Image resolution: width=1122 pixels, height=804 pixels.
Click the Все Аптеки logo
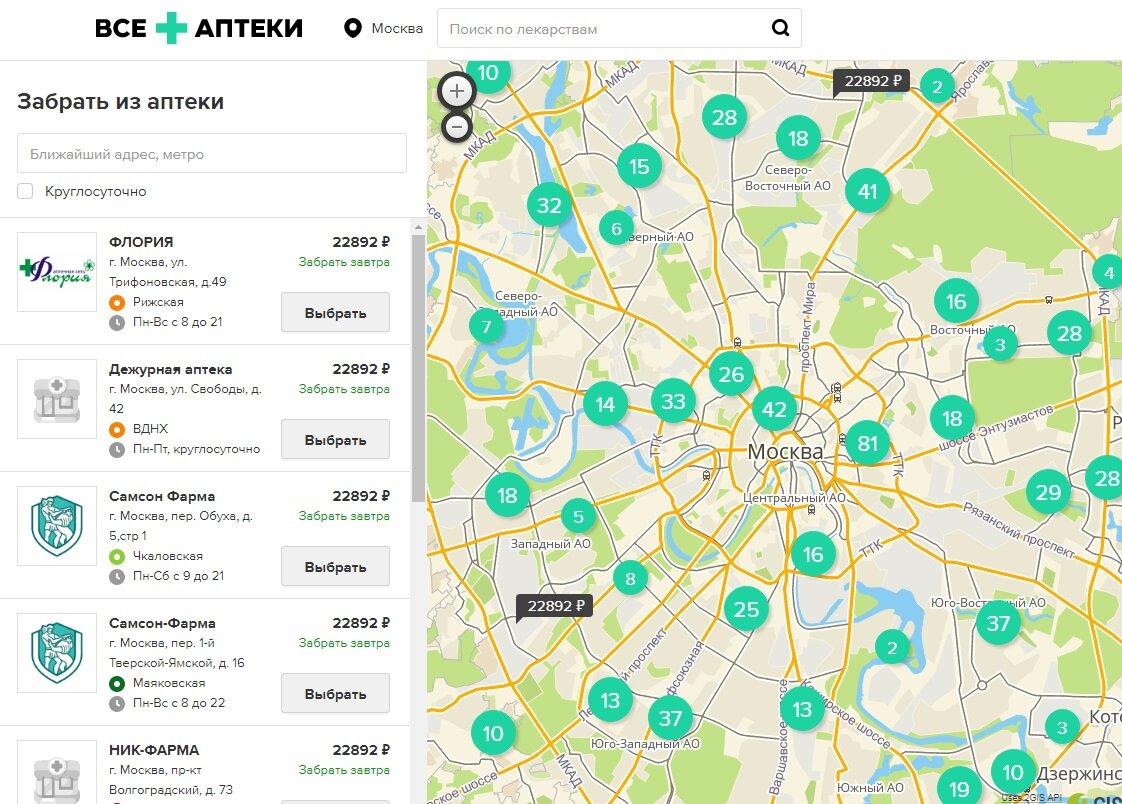pyautogui.click(x=199, y=28)
